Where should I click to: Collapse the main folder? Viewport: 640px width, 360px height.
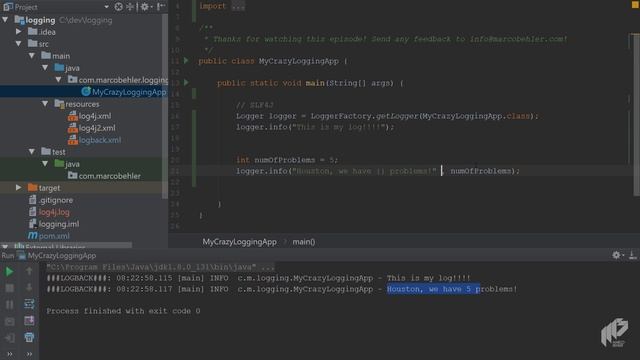[32, 56]
